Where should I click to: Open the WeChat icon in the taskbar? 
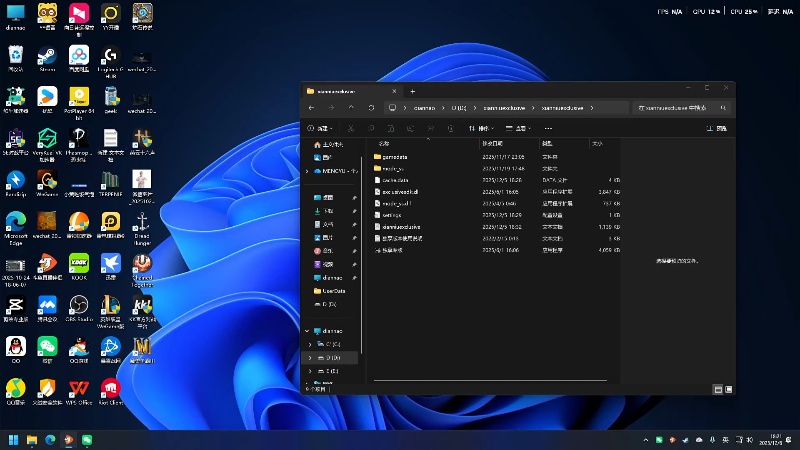(x=87, y=439)
